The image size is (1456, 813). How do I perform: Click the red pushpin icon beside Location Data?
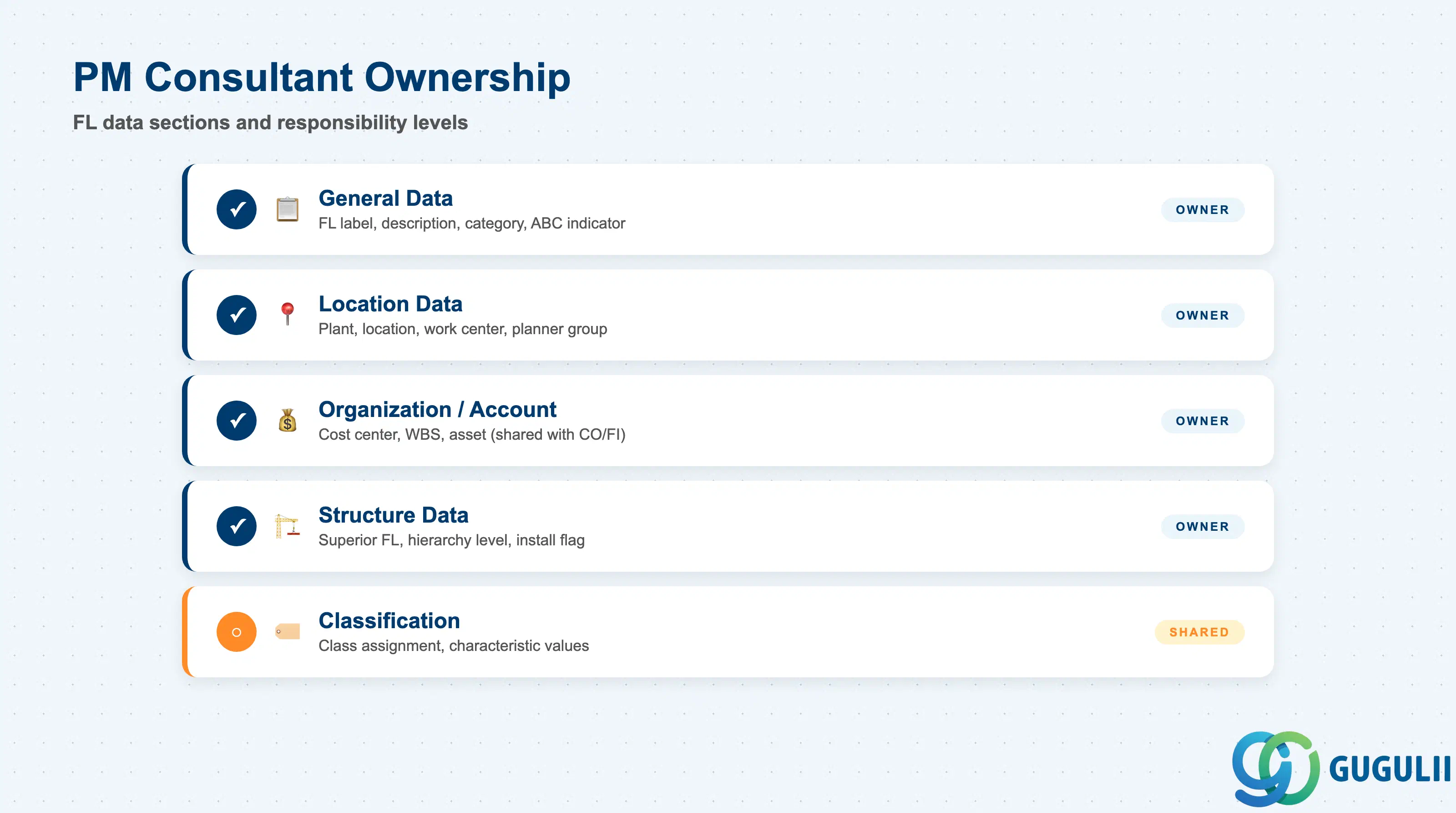(x=287, y=315)
